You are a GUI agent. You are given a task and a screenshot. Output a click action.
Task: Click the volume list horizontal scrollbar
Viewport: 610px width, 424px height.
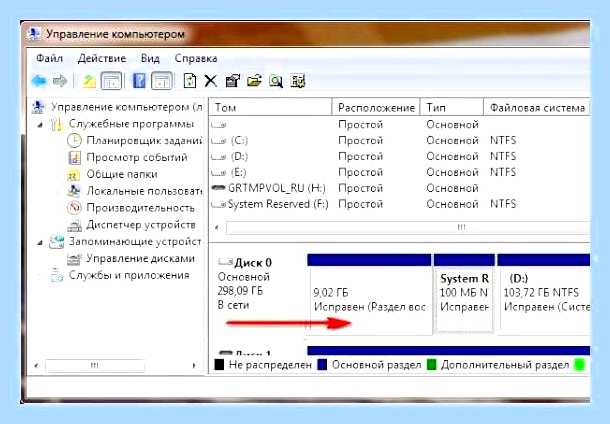click(408, 227)
